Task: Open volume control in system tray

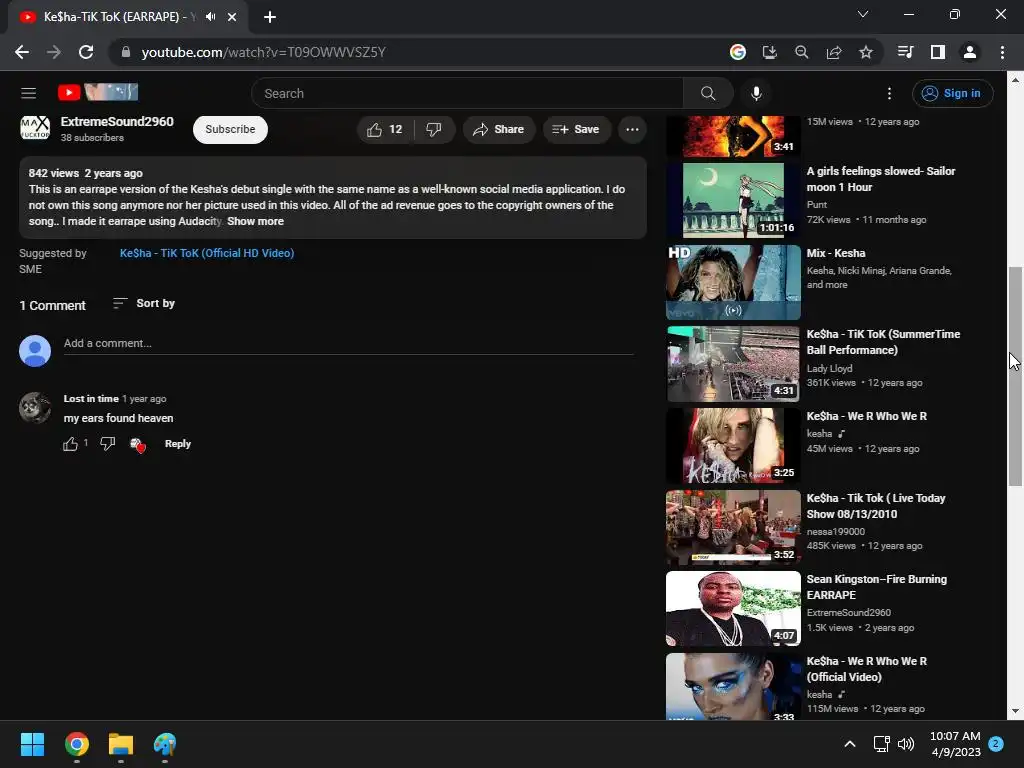Action: pos(906,744)
